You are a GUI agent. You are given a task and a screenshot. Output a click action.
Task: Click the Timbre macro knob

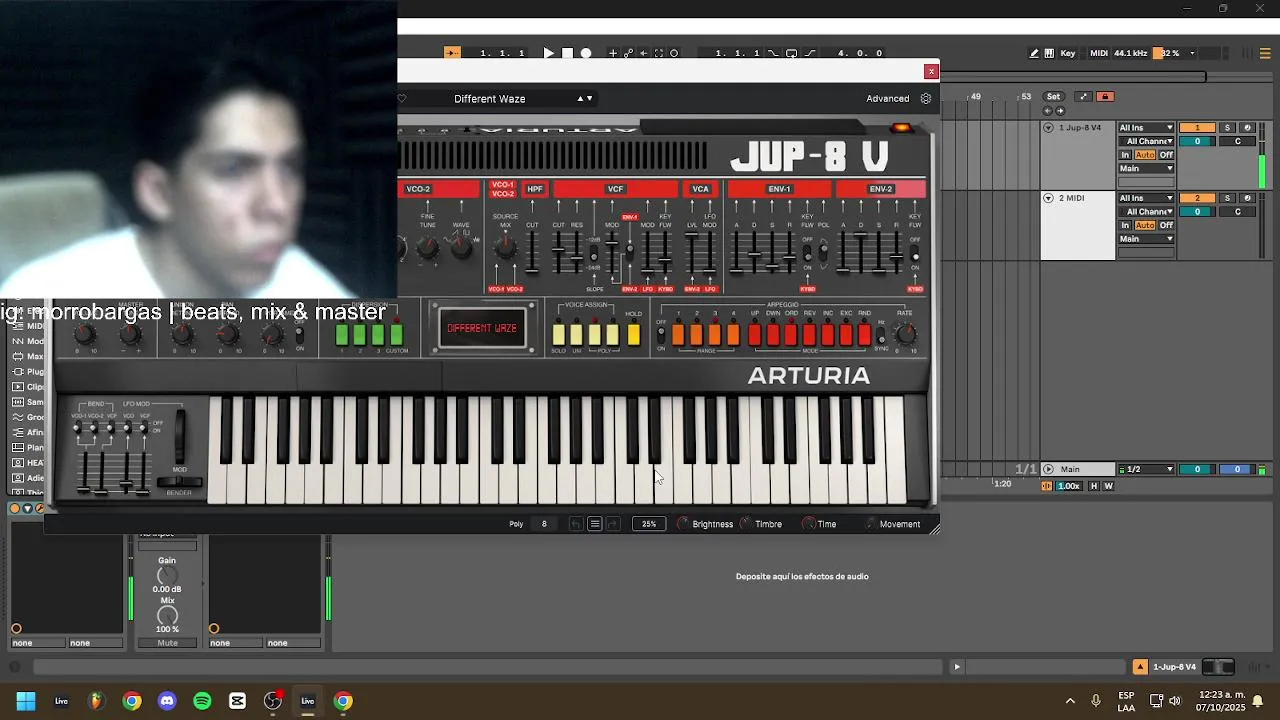pos(745,524)
